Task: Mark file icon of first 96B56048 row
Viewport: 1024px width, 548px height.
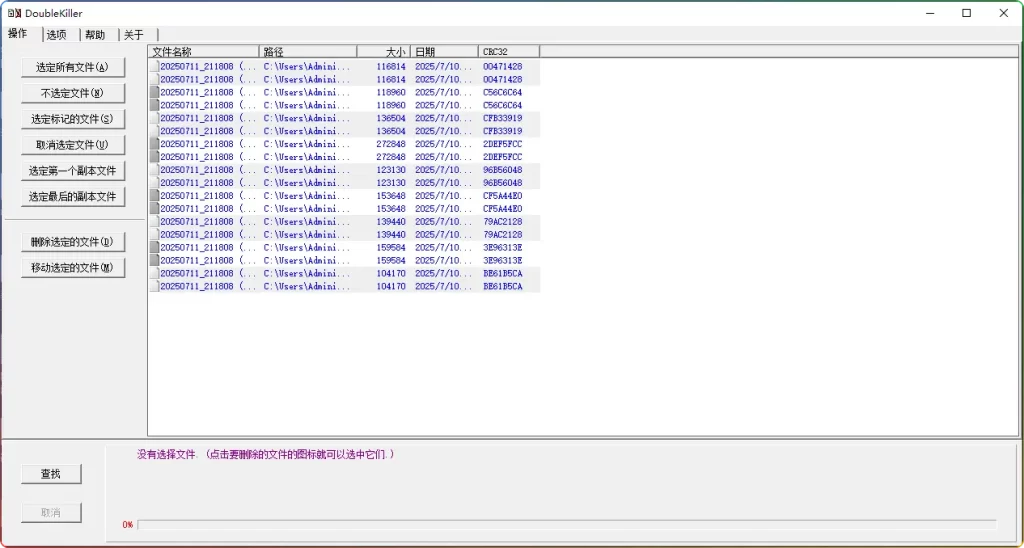Action: click(154, 170)
